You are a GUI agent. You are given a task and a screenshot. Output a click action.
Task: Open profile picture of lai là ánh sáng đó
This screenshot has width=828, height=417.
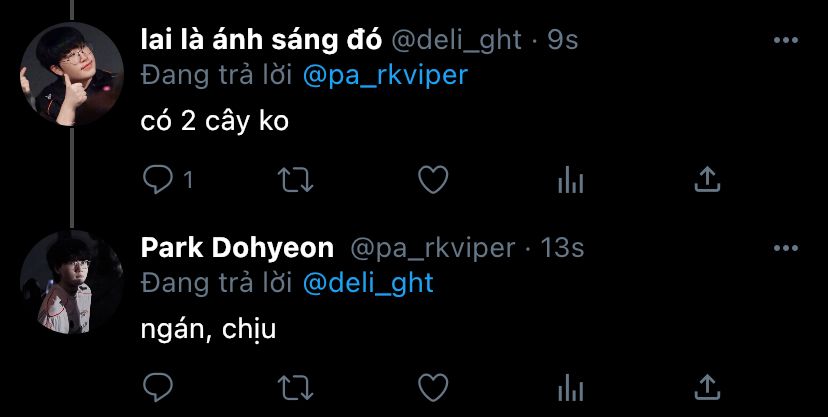tap(72, 74)
